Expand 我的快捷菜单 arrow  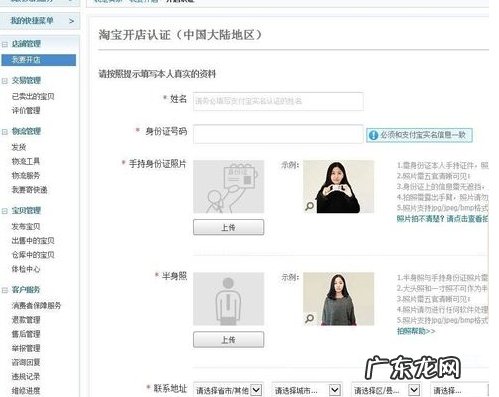71,21
